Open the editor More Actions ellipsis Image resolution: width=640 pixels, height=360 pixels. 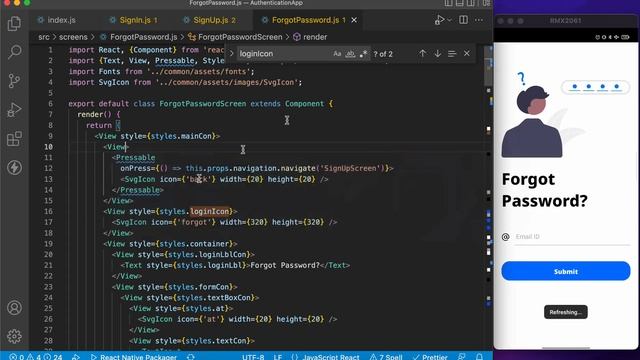point(479,20)
